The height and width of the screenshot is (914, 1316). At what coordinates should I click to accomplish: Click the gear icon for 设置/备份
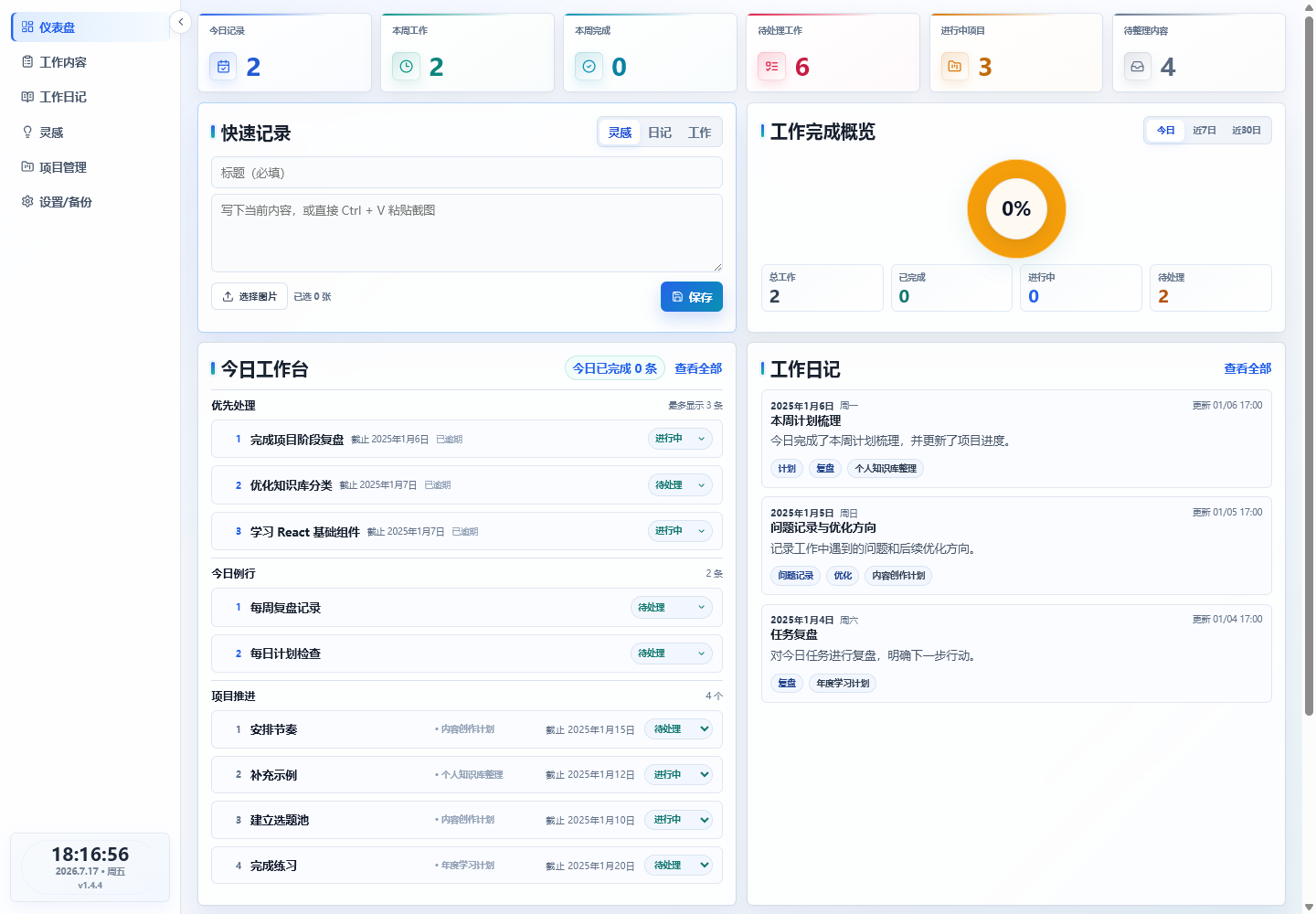(27, 202)
